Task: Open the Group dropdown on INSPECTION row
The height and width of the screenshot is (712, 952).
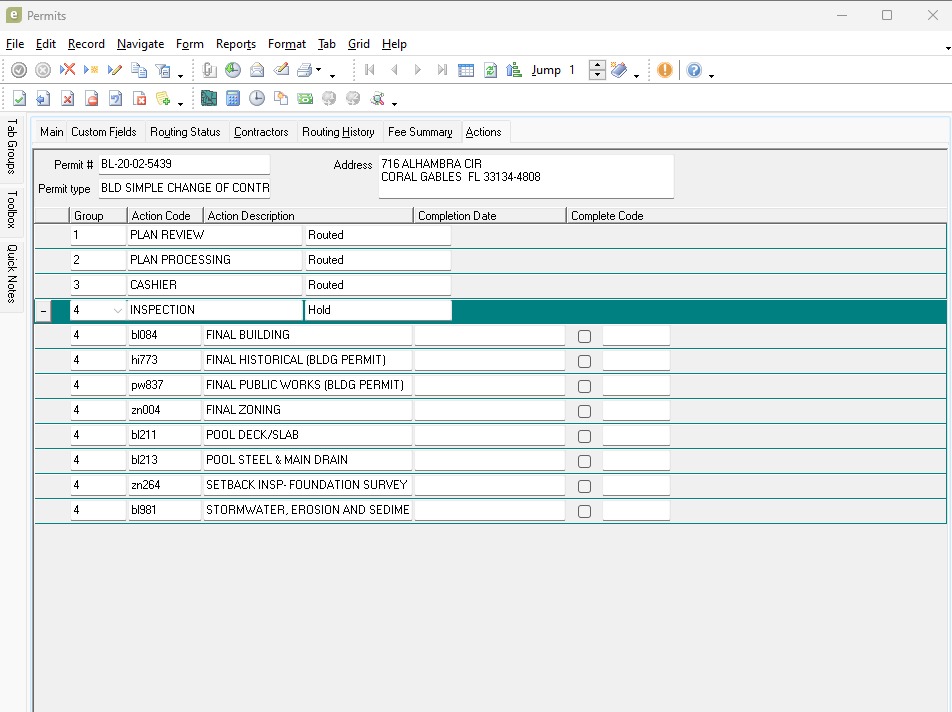Action: [118, 311]
